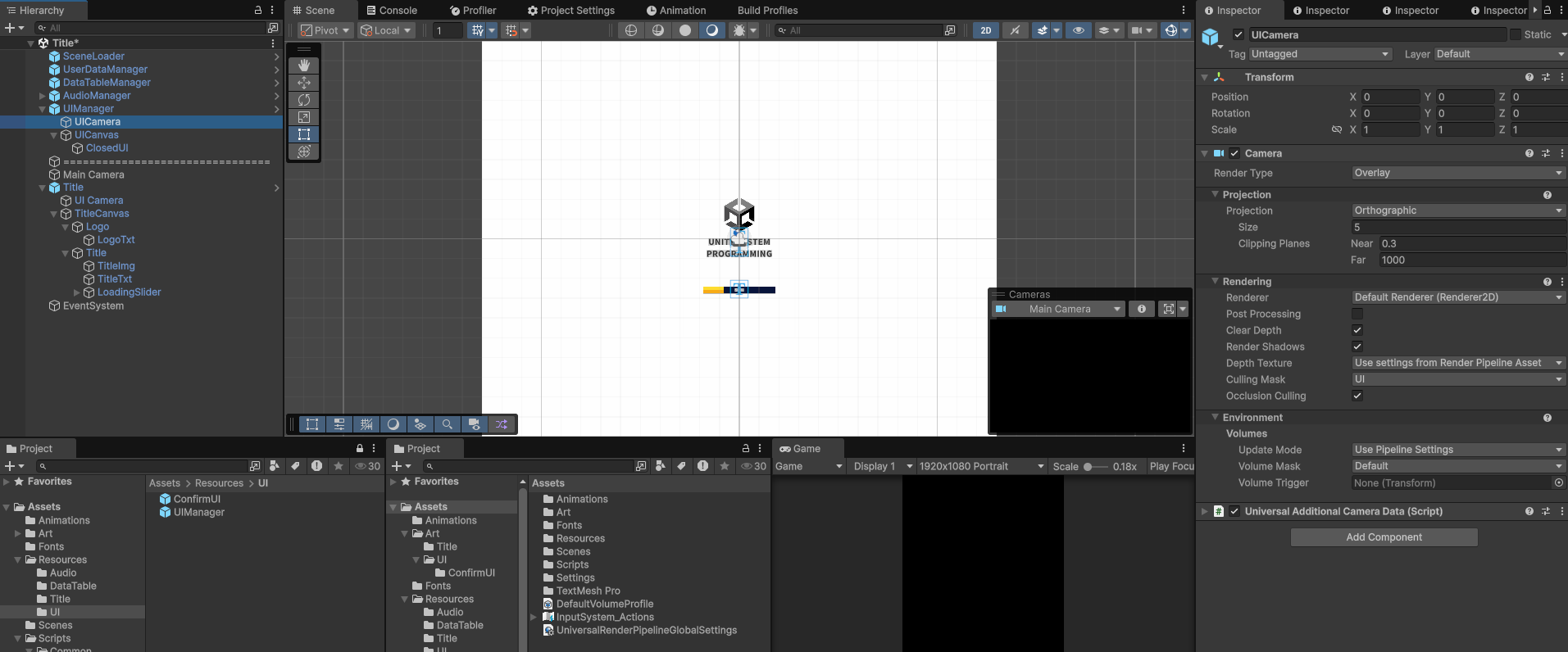
Task: Adjust the Game view Scale slider handle
Action: [1088, 467]
